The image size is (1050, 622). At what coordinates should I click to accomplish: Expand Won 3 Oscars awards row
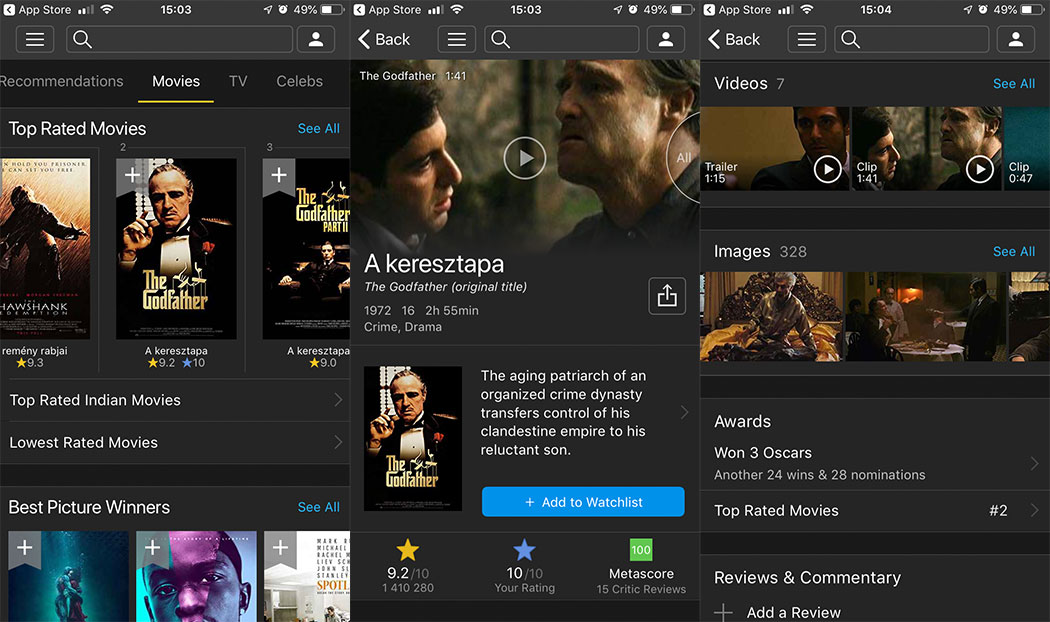pyautogui.click(x=875, y=463)
